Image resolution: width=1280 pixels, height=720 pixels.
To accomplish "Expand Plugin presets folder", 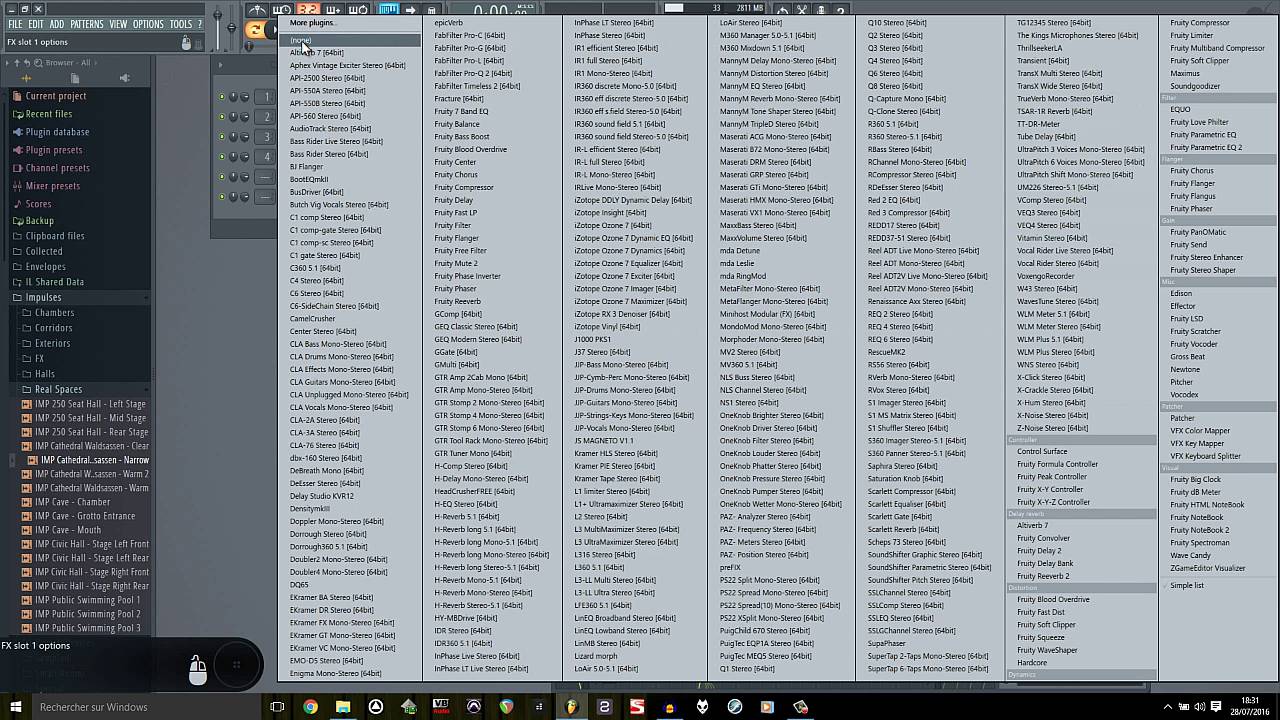I will (x=54, y=150).
